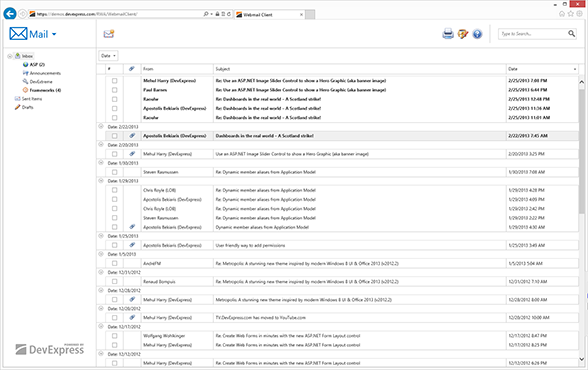Open the Date grouping dropdown
Image resolution: width=588 pixels, height=370 pixels.
point(108,56)
